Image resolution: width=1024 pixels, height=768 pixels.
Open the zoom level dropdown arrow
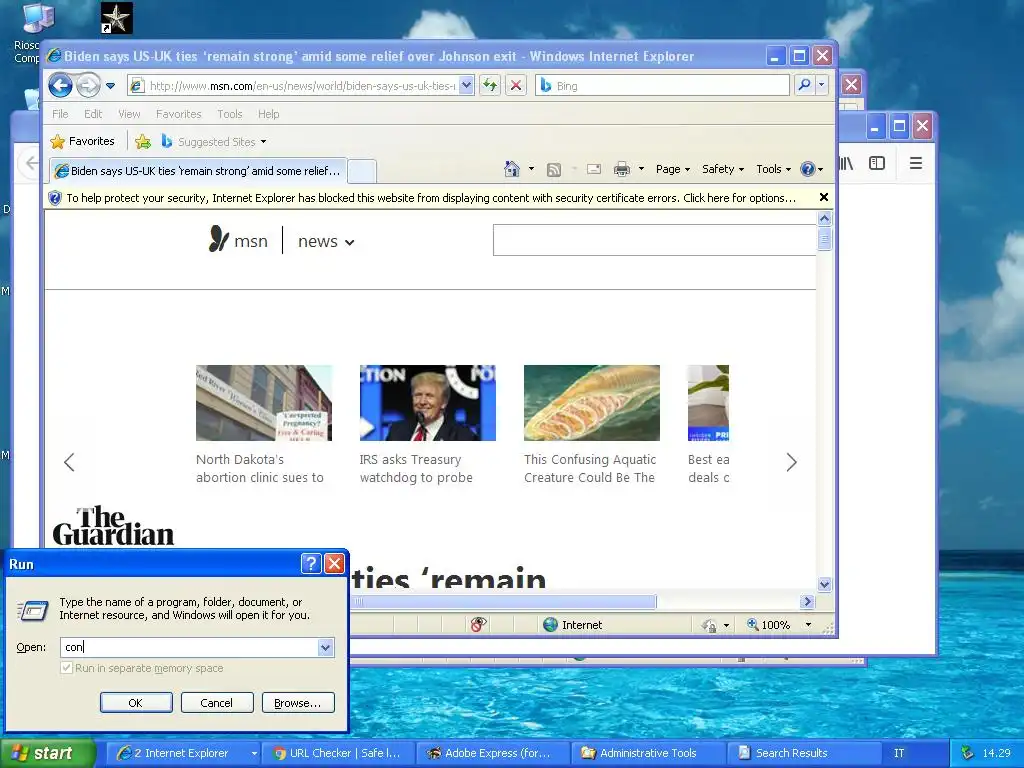(x=808, y=625)
